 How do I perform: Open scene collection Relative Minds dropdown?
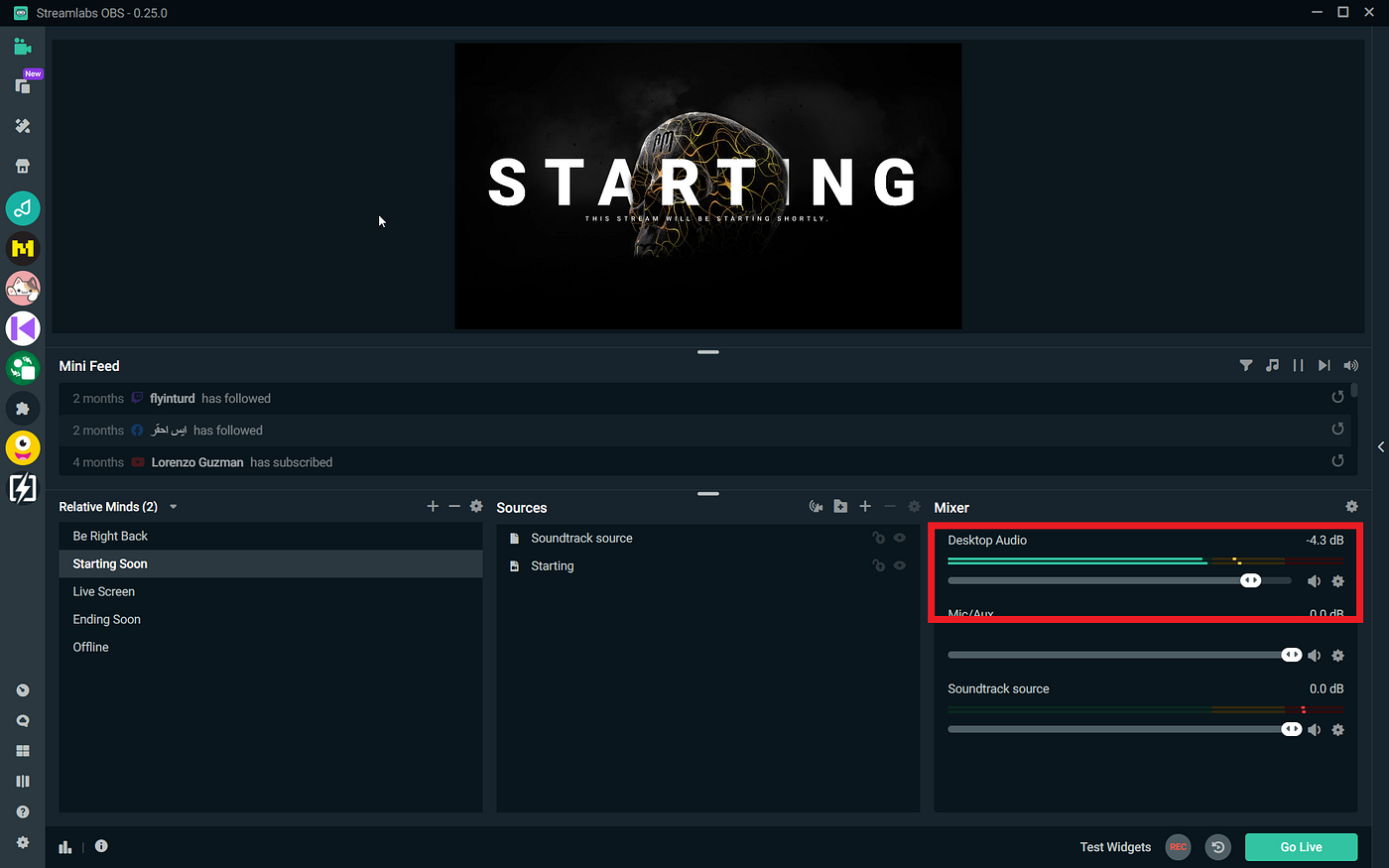pos(118,507)
